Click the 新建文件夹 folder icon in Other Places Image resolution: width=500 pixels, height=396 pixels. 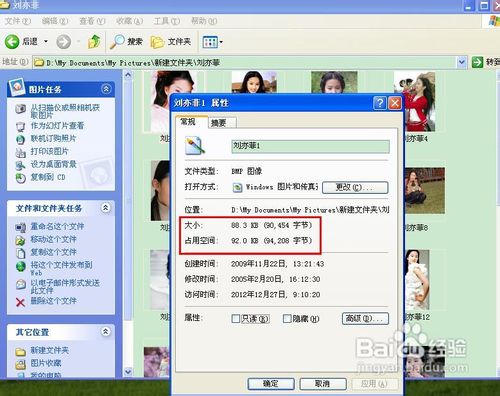pyautogui.click(x=21, y=352)
